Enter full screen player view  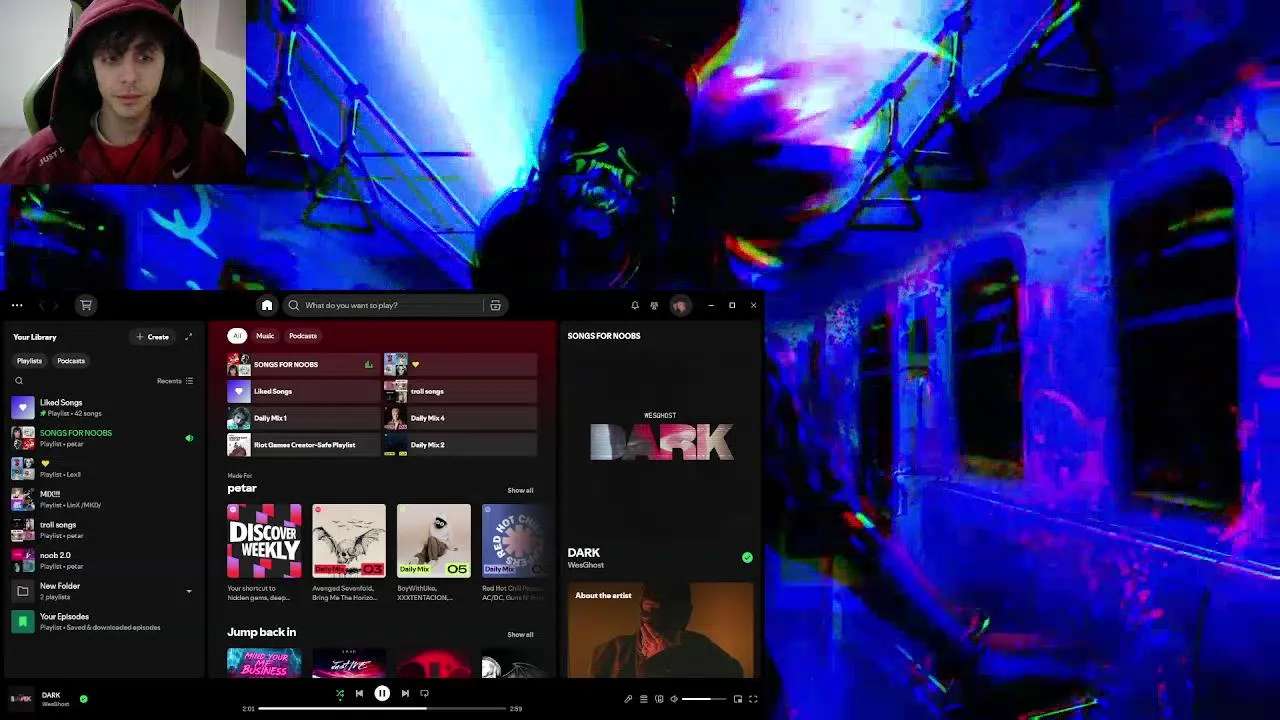coord(753,699)
